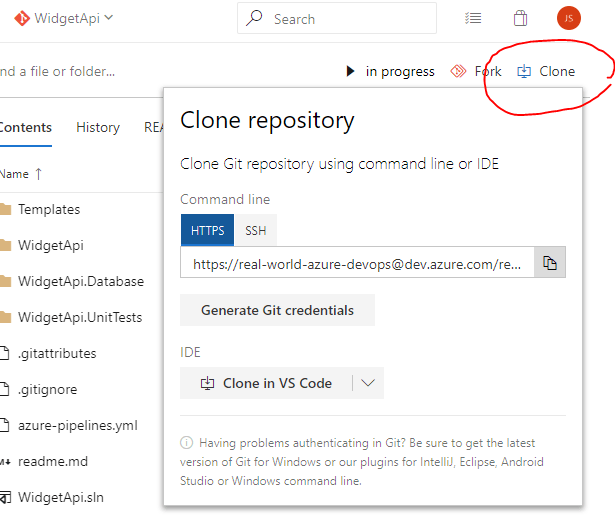Open the WidgetApi.sln file

[61, 497]
